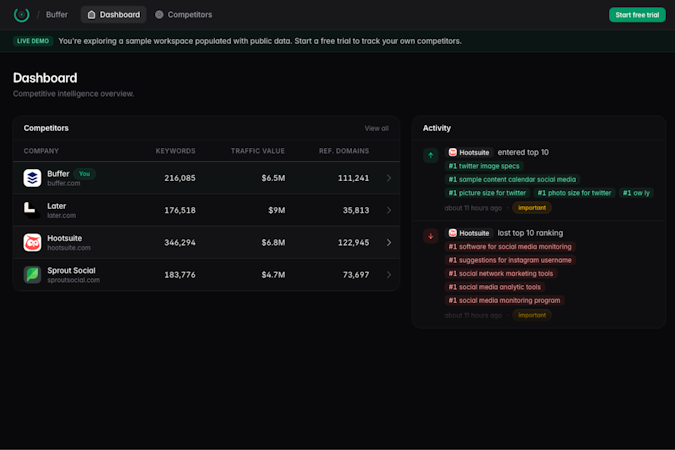Click the green circular app logo
This screenshot has width=675, height=450.
[22, 15]
